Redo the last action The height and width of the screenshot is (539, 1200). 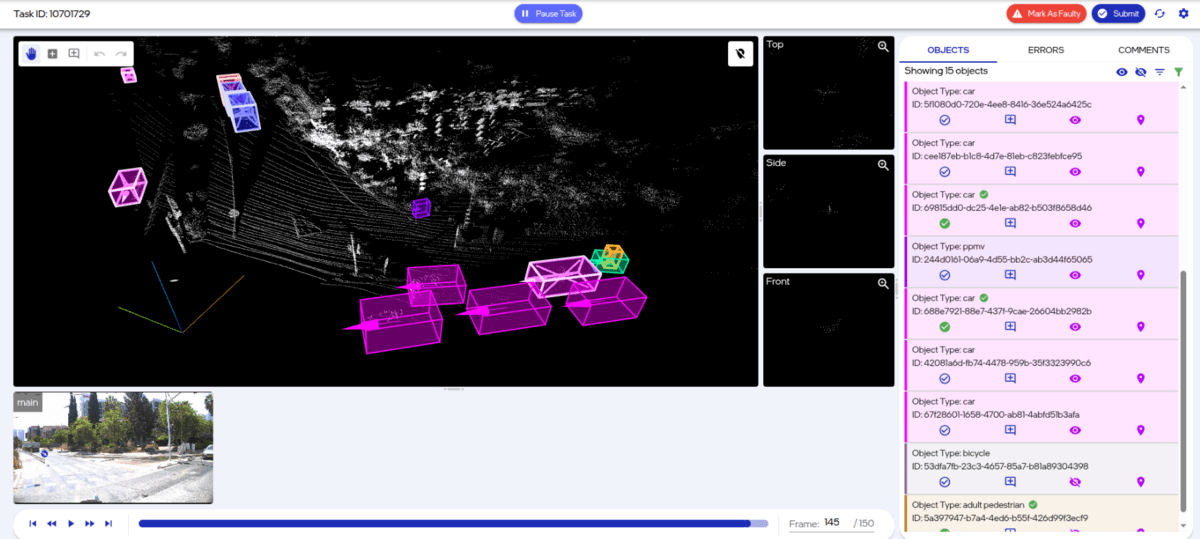121,54
